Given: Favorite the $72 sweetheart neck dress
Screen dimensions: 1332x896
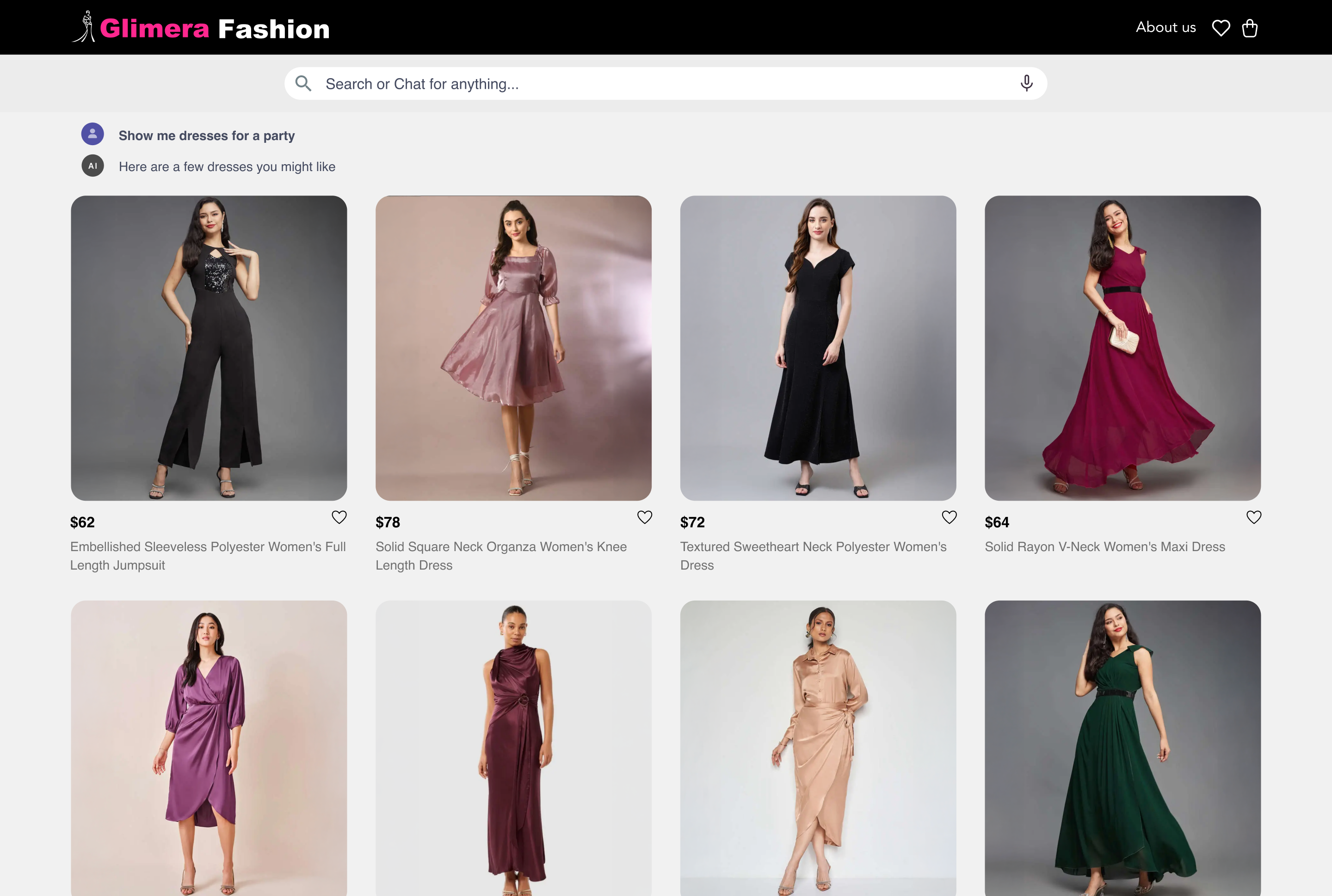Looking at the screenshot, I should pyautogui.click(x=949, y=517).
